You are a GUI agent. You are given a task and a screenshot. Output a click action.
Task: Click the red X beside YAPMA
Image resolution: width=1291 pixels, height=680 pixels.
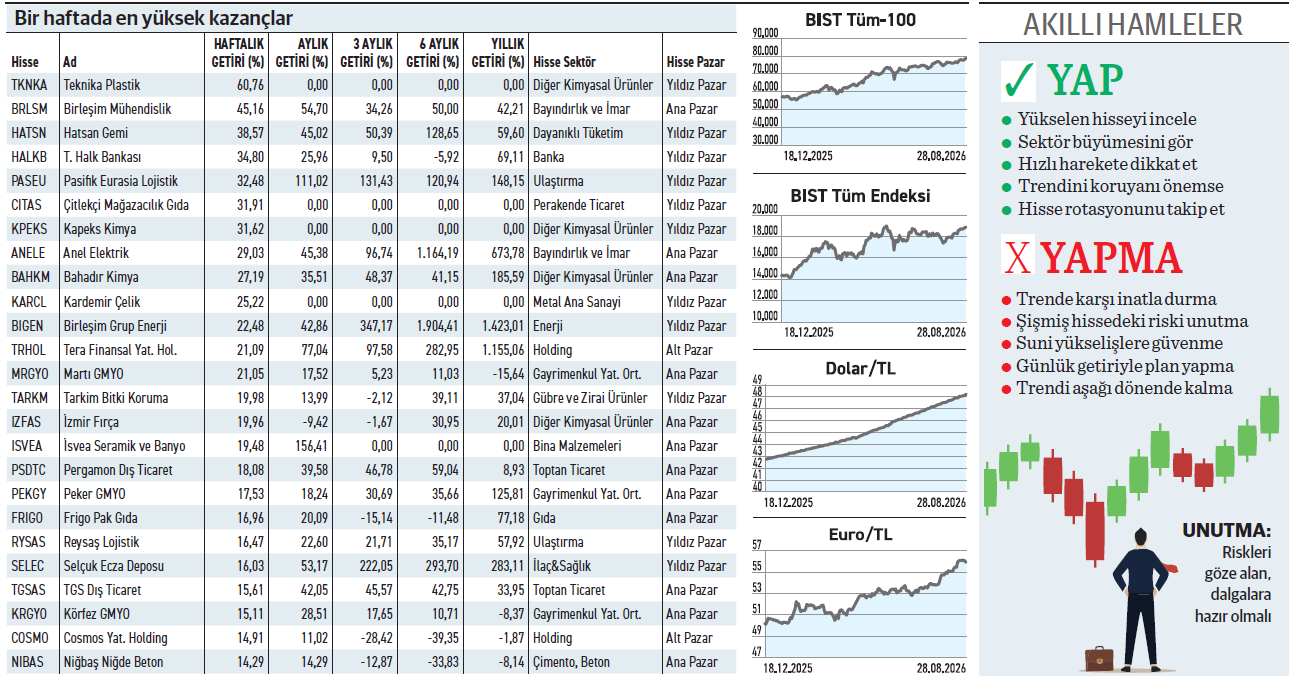click(1018, 259)
